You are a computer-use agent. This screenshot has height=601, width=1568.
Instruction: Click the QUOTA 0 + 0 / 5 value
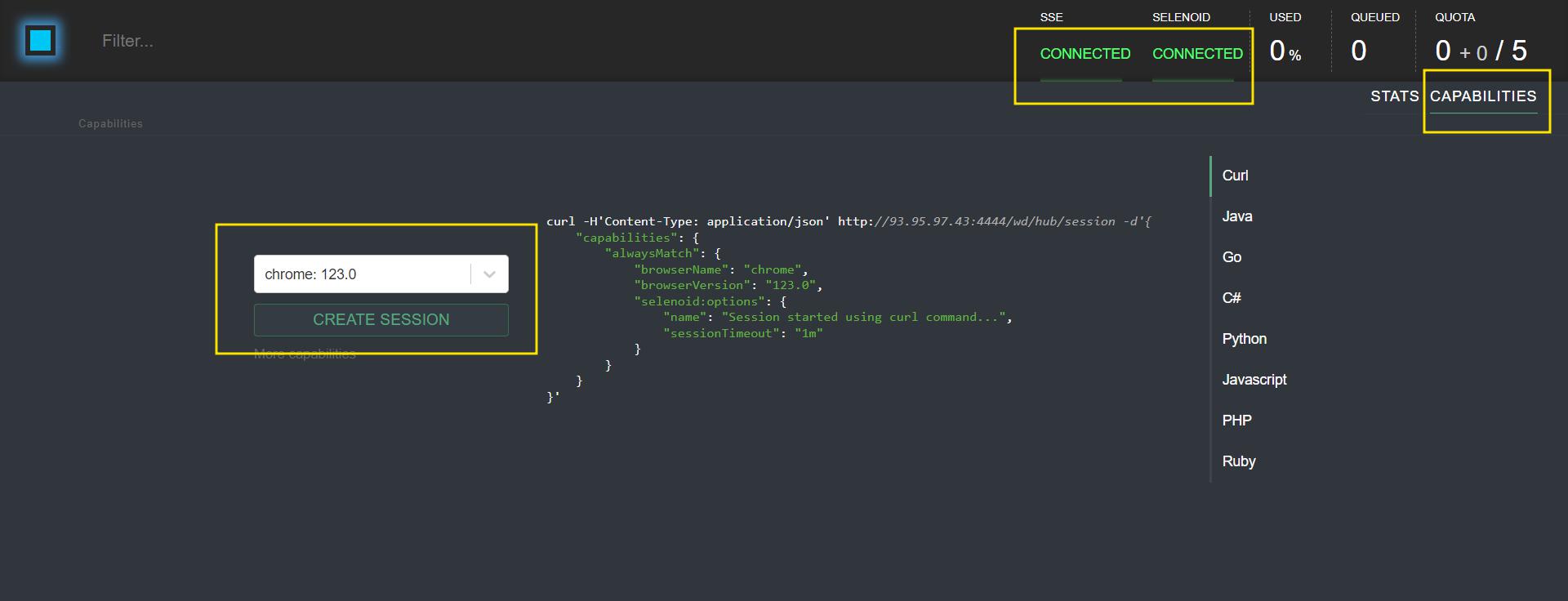click(1481, 51)
